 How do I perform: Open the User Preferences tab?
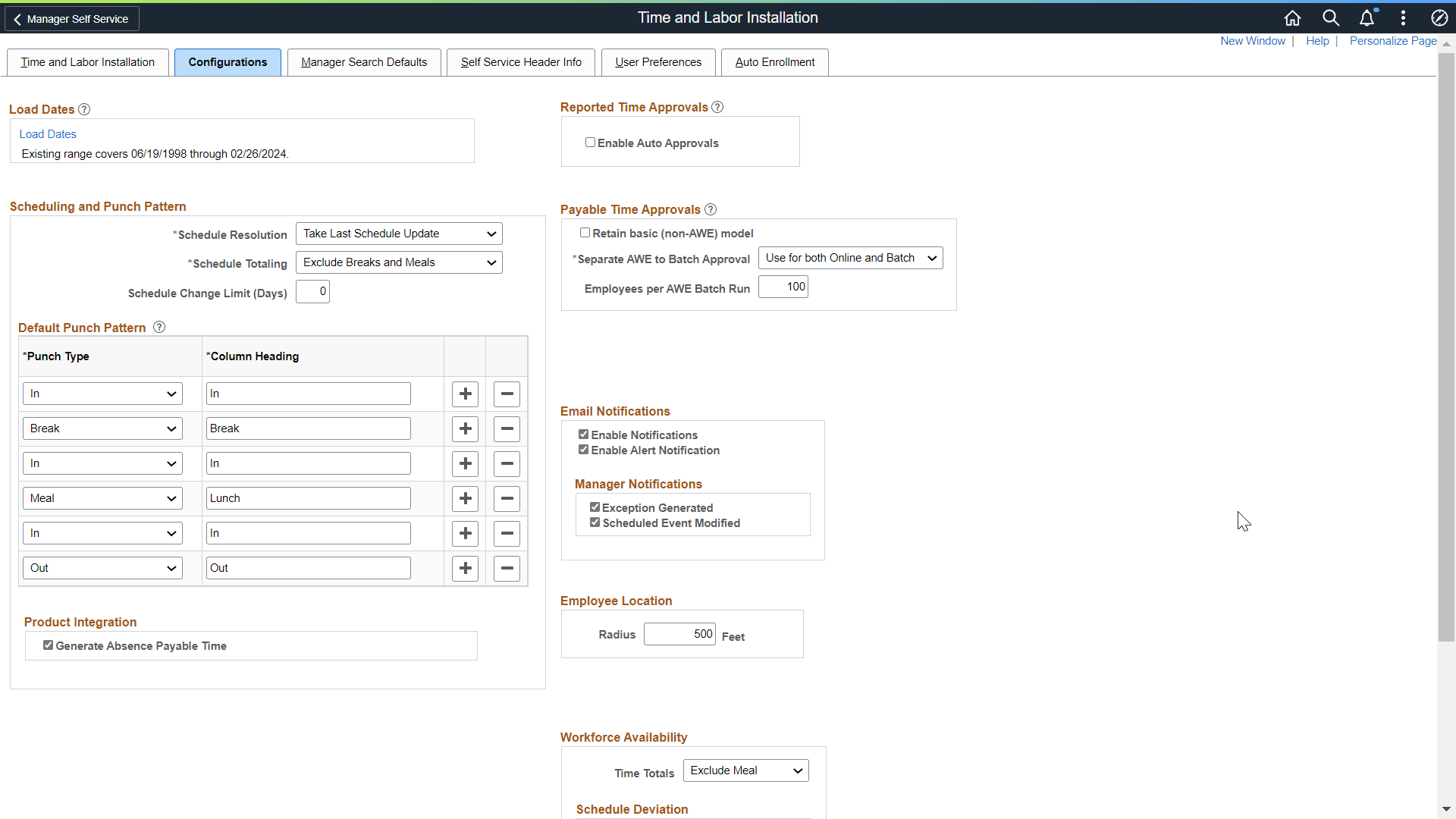click(x=657, y=62)
